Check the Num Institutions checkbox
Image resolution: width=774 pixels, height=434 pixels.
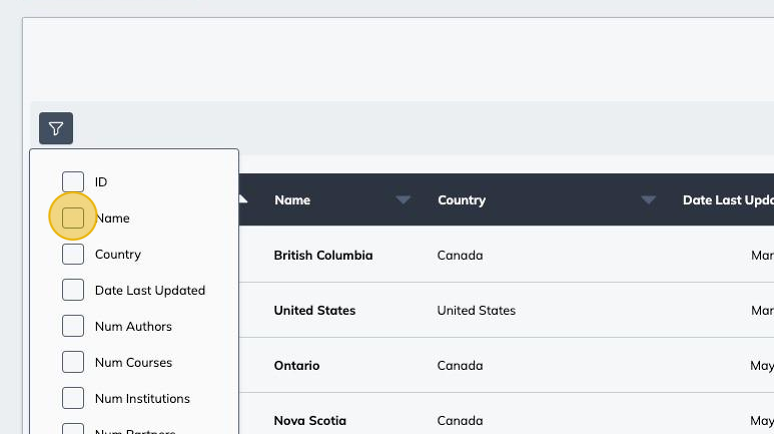(73, 398)
